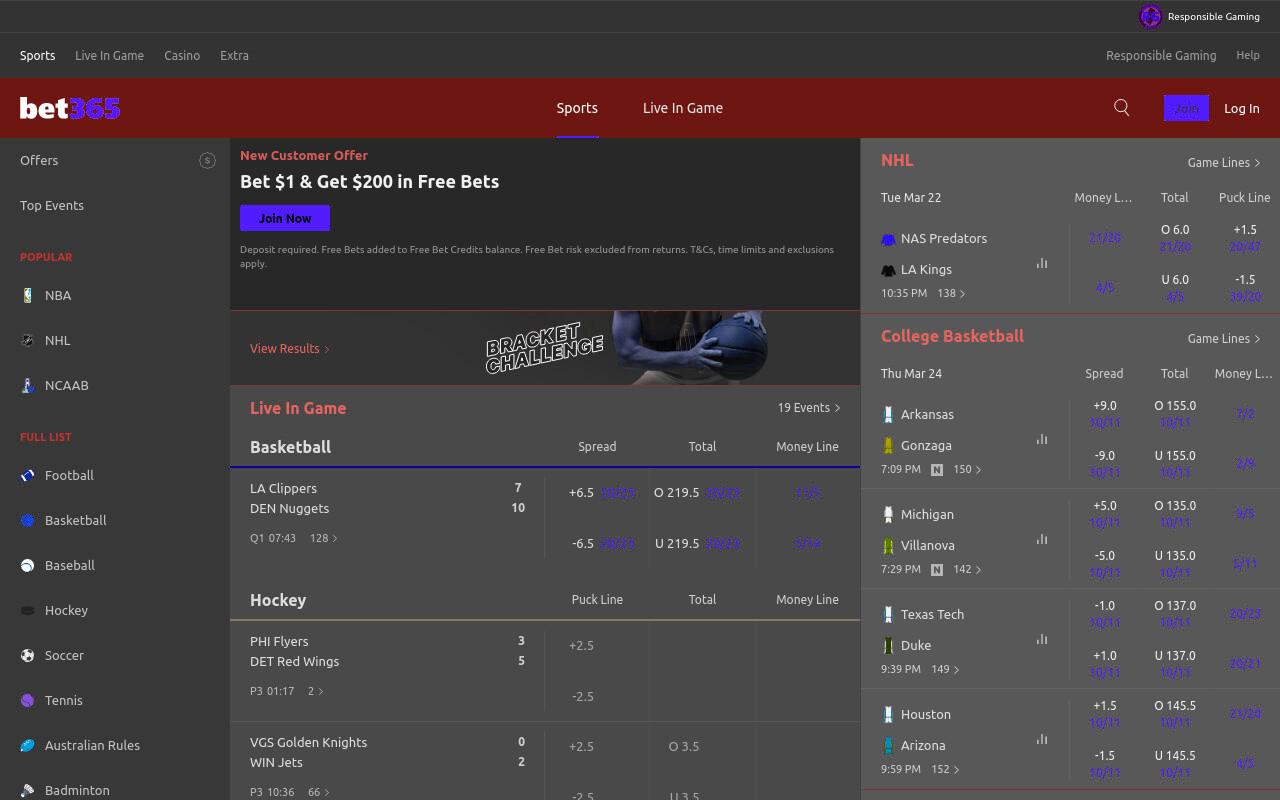Select Houston +1.5 spread odds
Screen dimensions: 1280x800
click(x=1105, y=714)
